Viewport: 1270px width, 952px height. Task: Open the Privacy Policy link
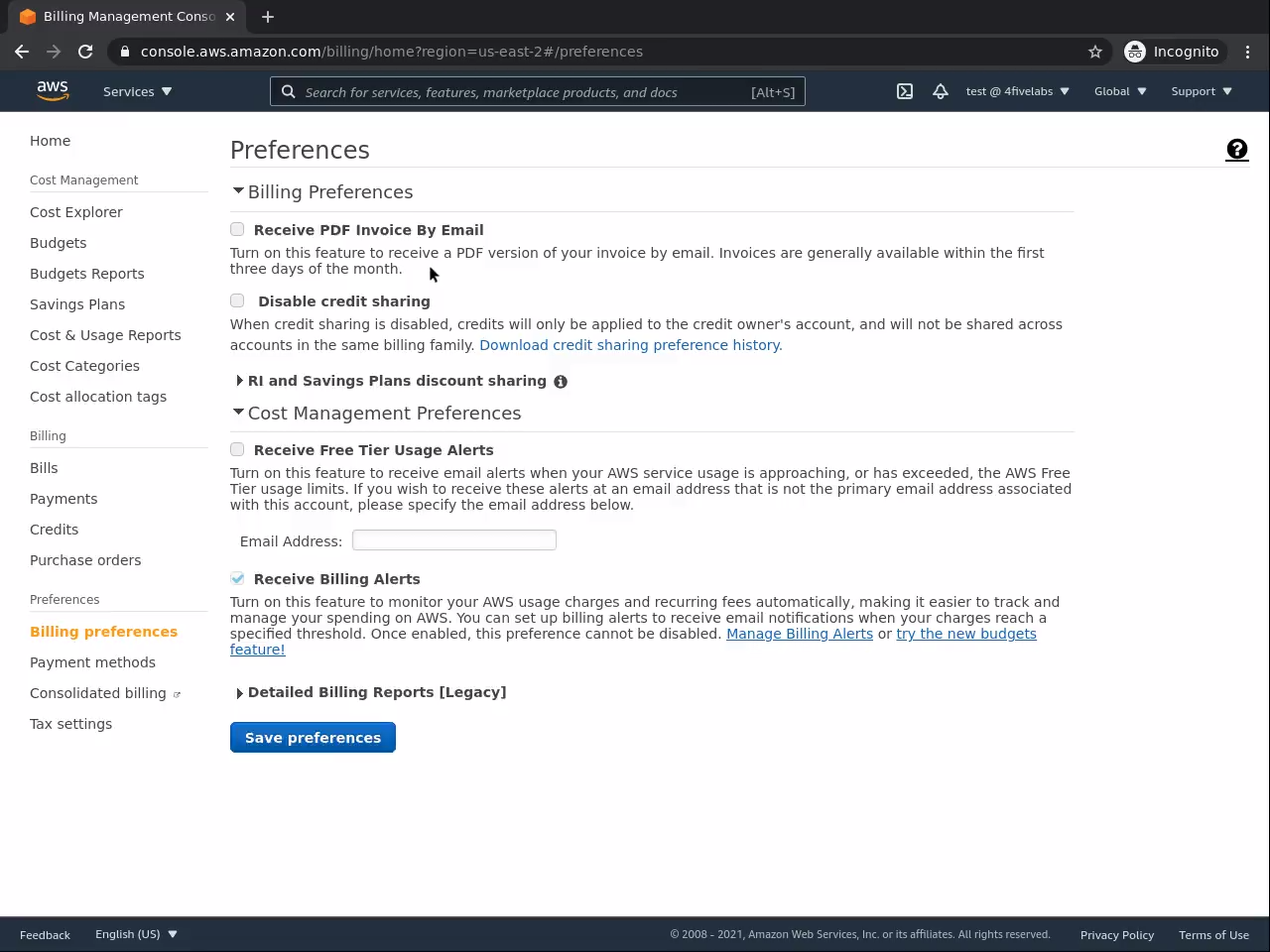(x=1117, y=935)
